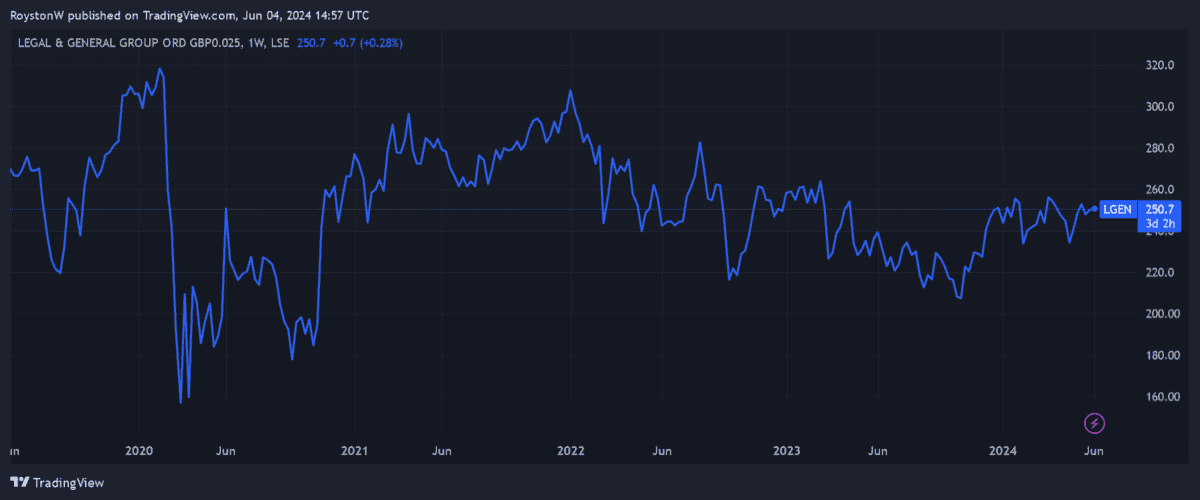Click the TradingView text at bottom
This screenshot has height=500, width=1200.
[69, 483]
